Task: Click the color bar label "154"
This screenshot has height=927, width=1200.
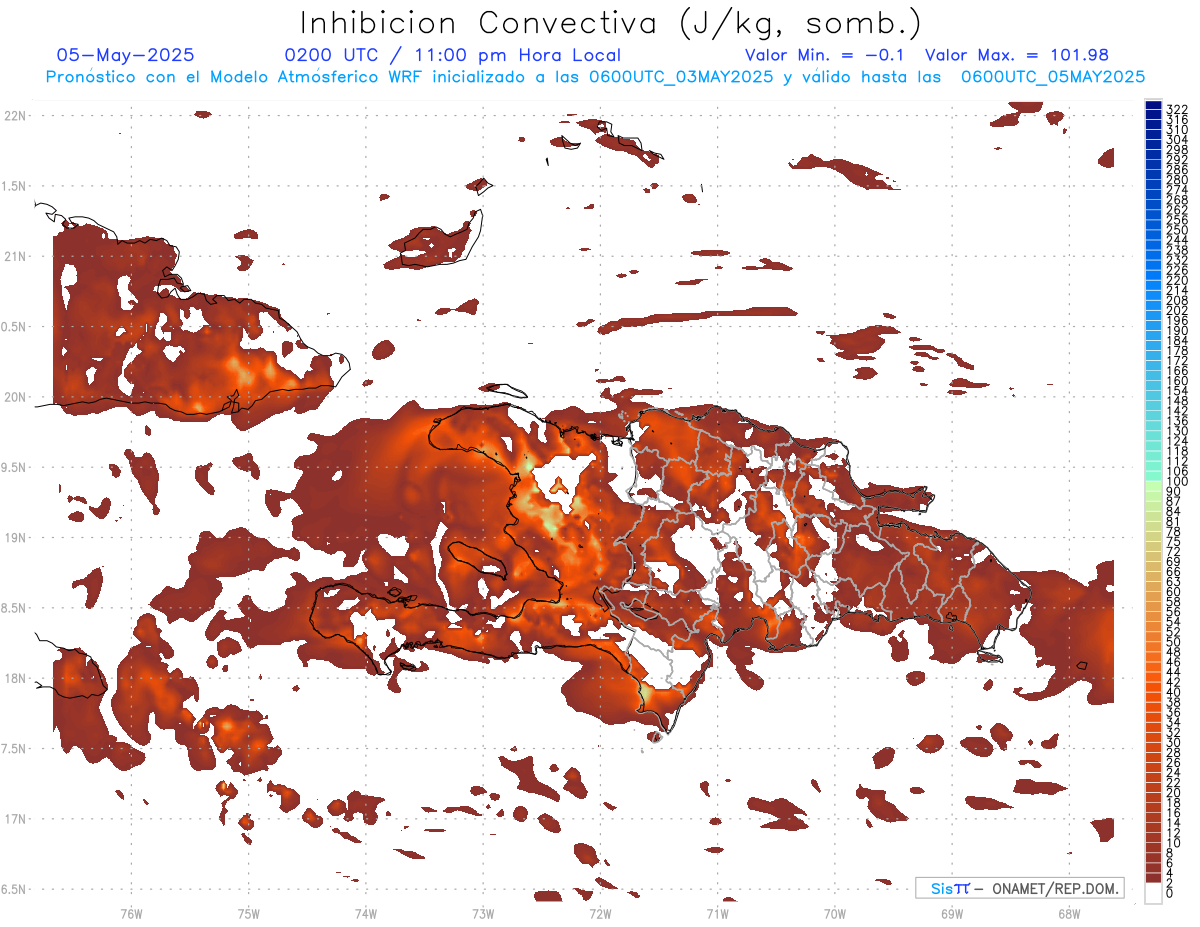Action: (x=1177, y=391)
